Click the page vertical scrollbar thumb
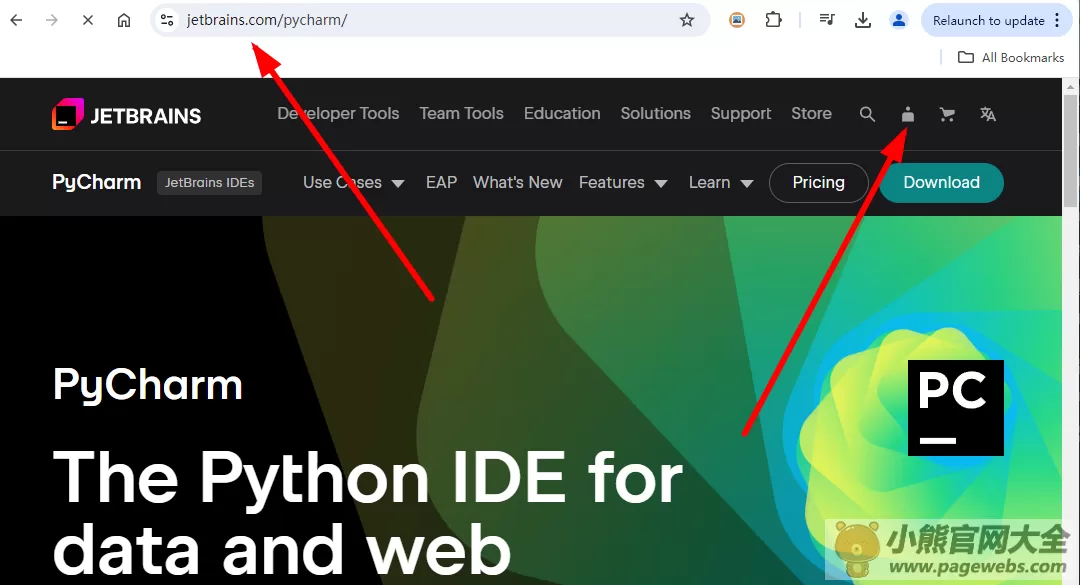Viewport: 1080px width, 585px height. (x=1070, y=150)
